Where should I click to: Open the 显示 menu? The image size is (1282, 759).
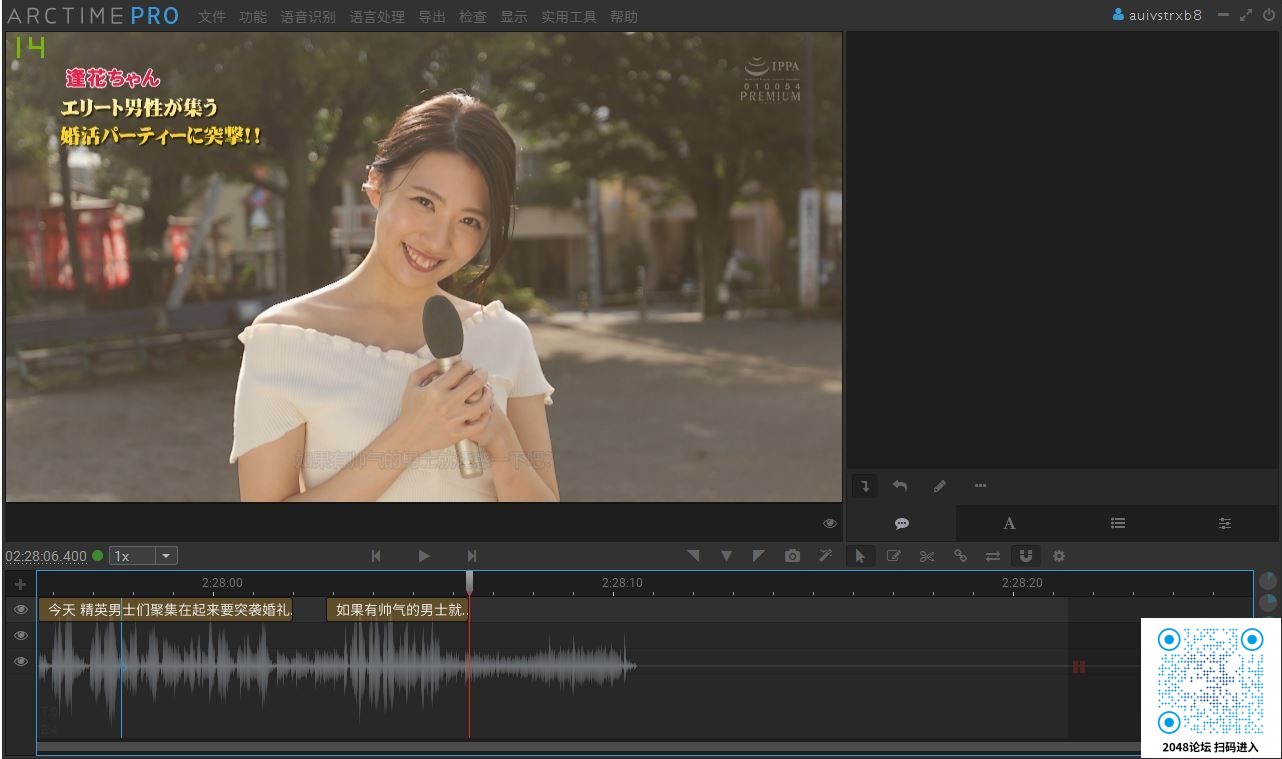click(514, 17)
